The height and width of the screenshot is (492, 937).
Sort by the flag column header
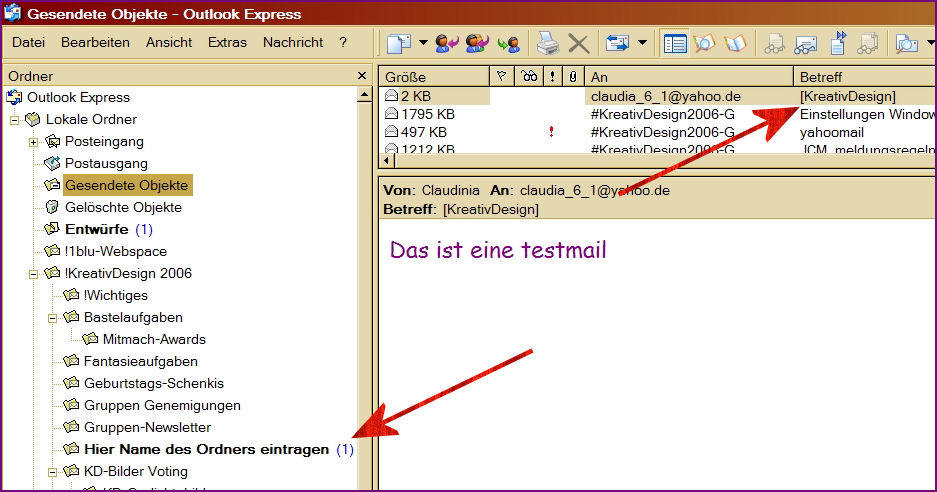pos(501,77)
